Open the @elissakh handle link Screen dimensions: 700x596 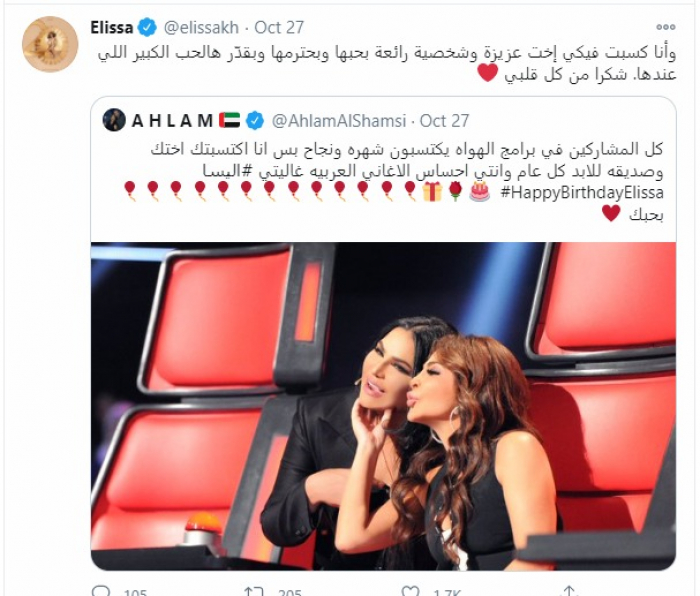point(201,28)
